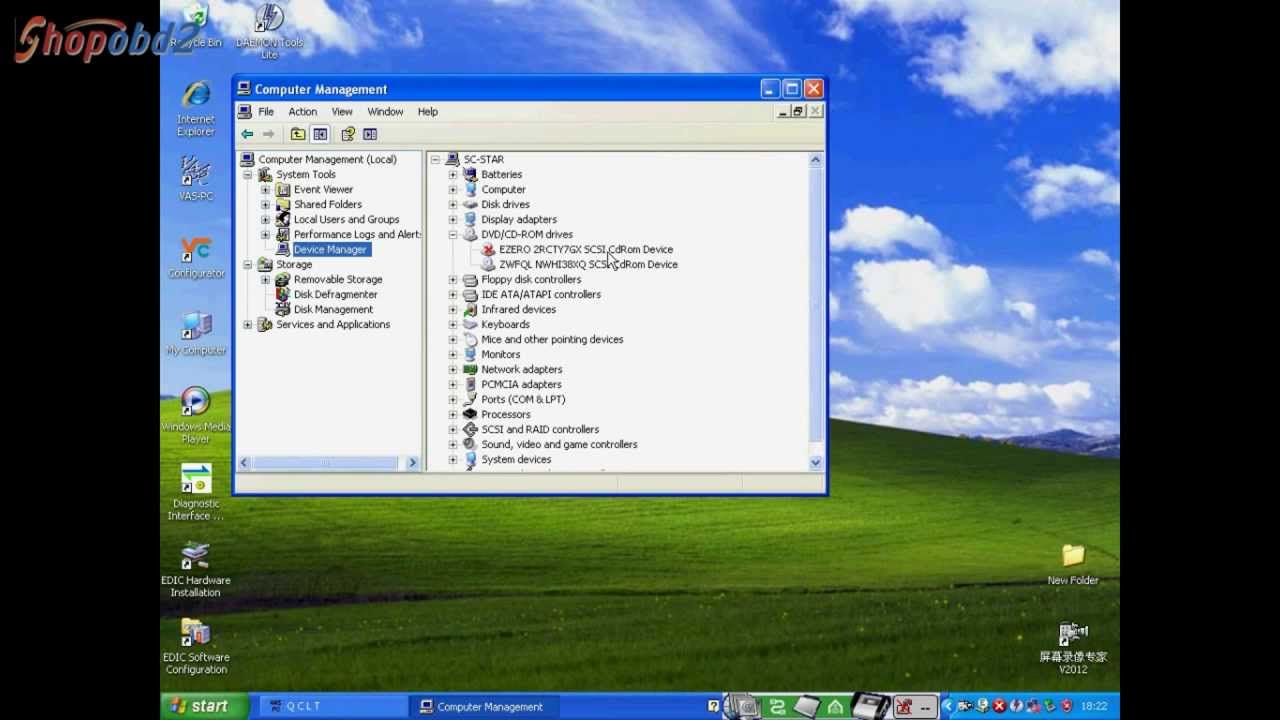This screenshot has width=1280, height=720.
Task: Click the Start button
Action: click(204, 706)
